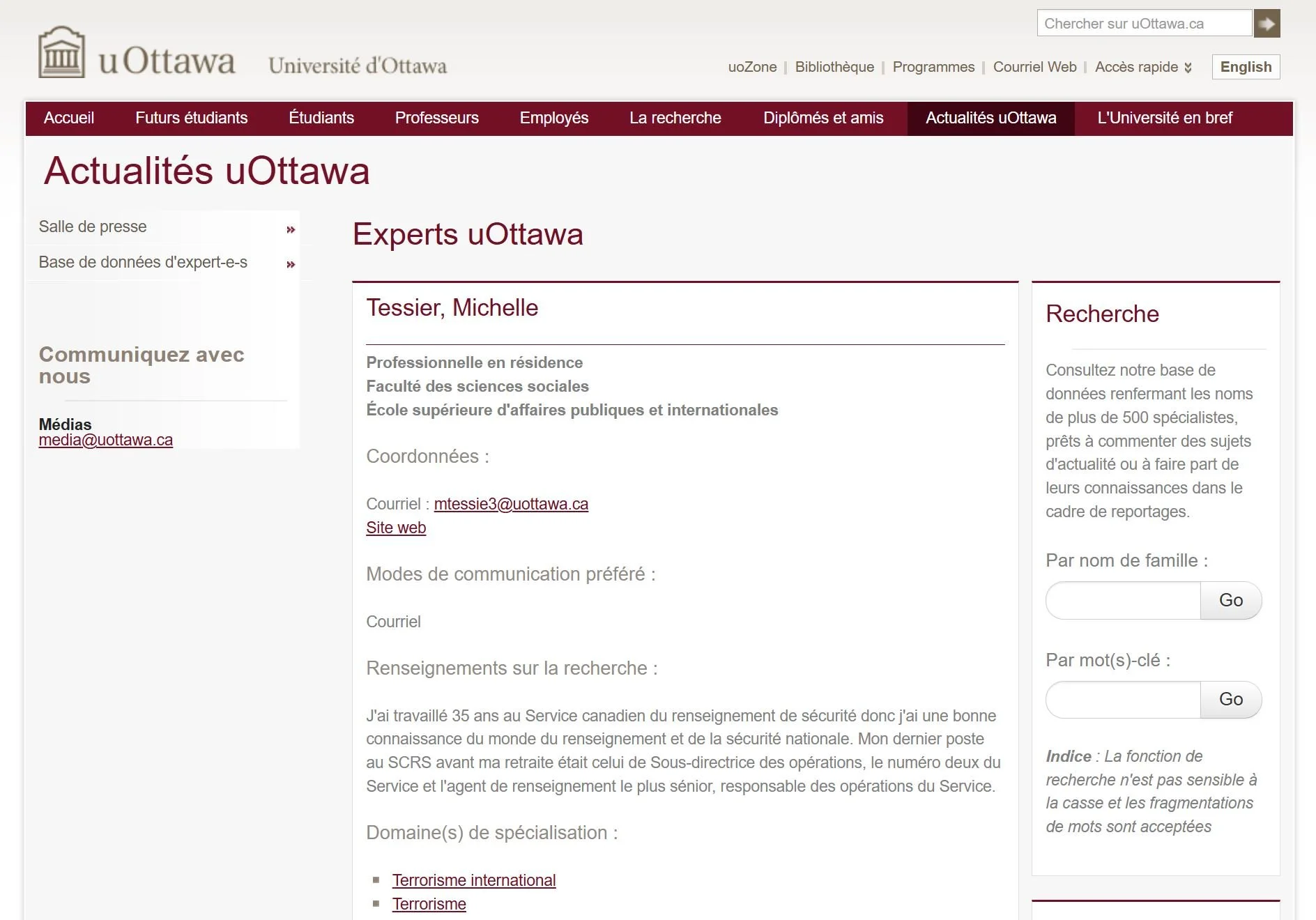
Task: Open Michelle Tessier's Site web link
Action: [396, 528]
